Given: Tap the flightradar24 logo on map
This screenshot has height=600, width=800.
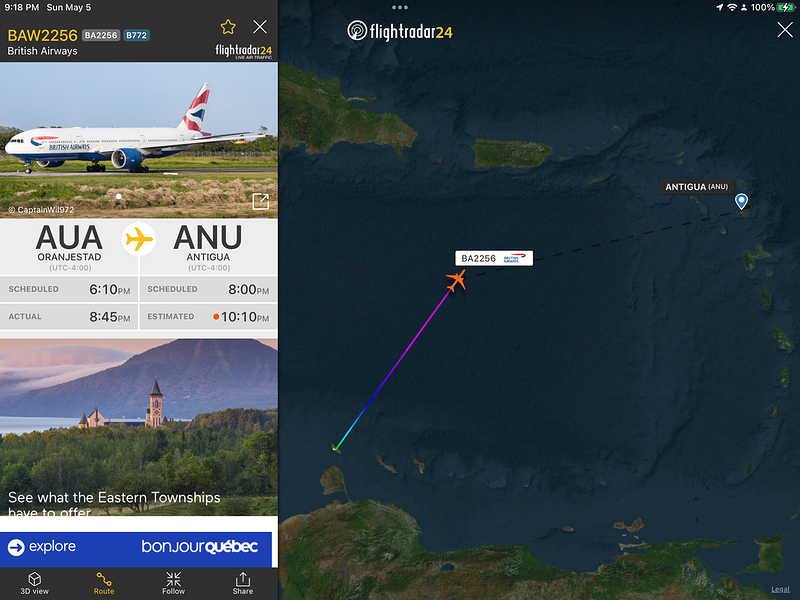Looking at the screenshot, I should pyautogui.click(x=399, y=31).
